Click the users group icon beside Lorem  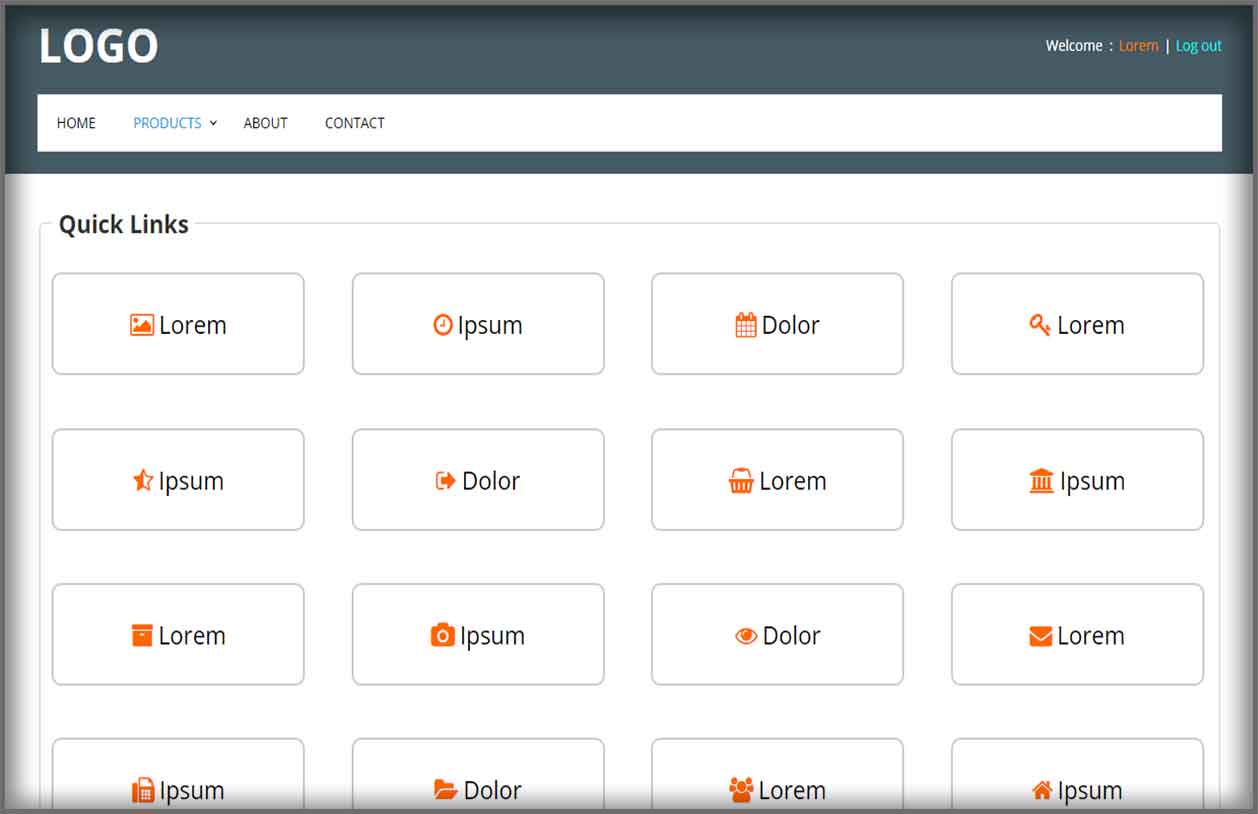(741, 791)
